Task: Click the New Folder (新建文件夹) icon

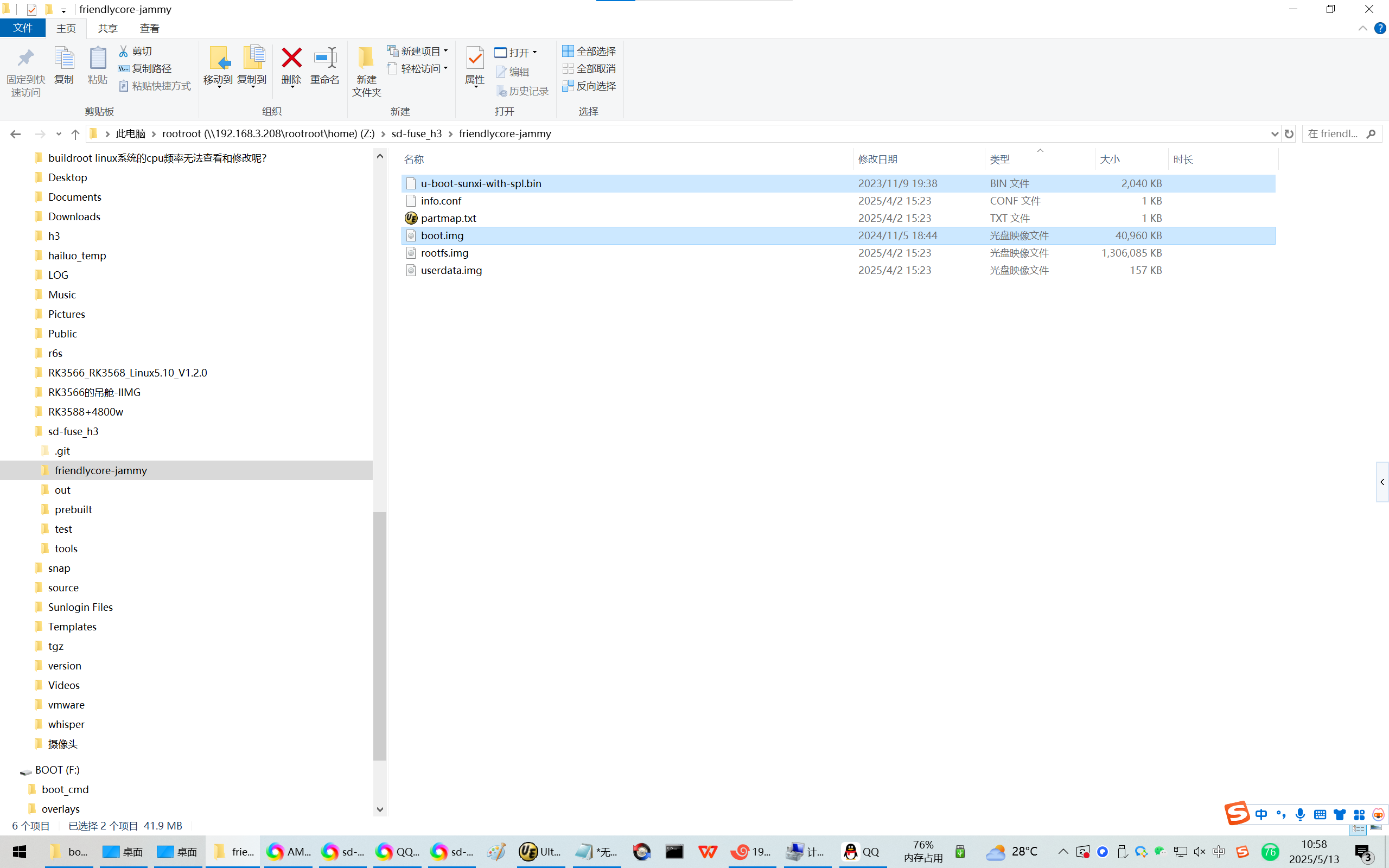Action: [366, 59]
